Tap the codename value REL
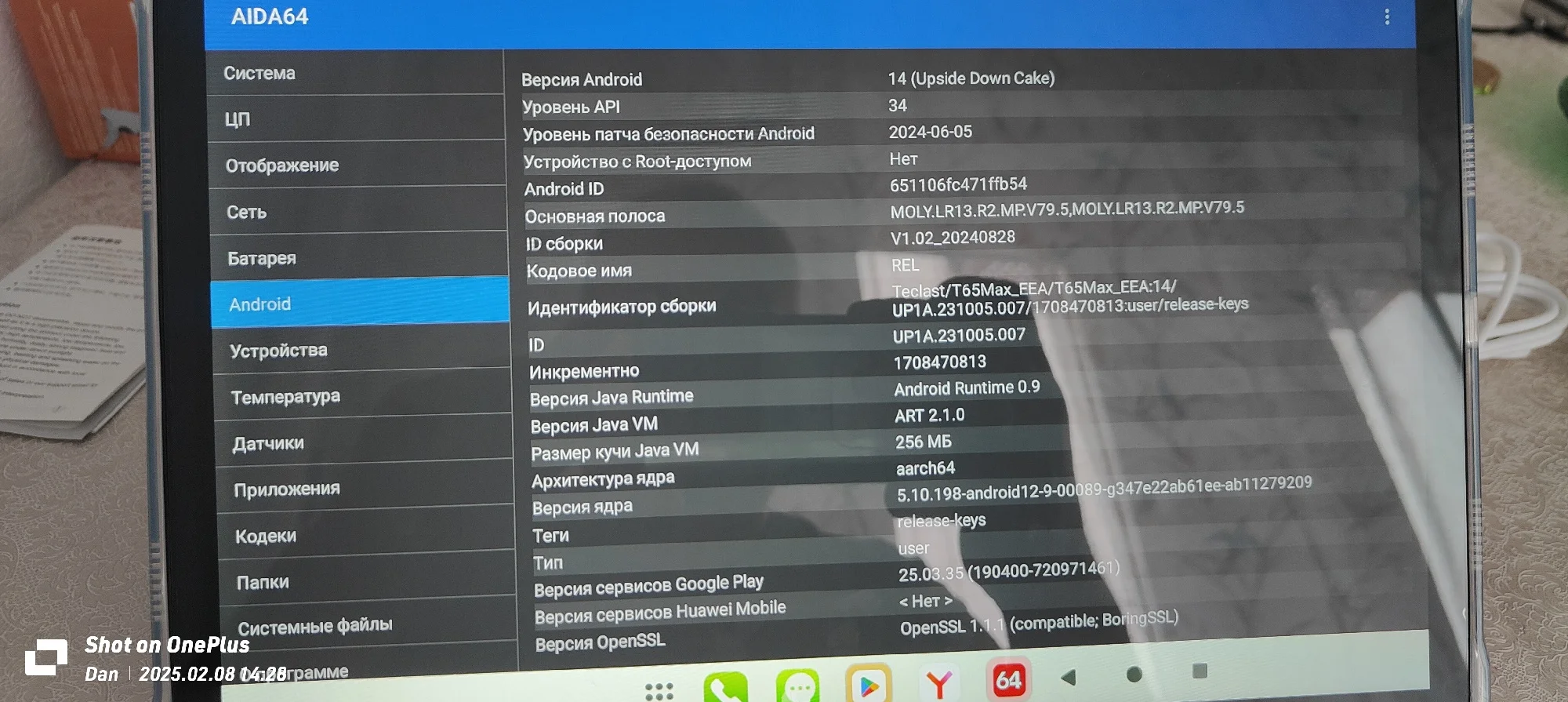Image resolution: width=1568 pixels, height=702 pixels. (906, 265)
